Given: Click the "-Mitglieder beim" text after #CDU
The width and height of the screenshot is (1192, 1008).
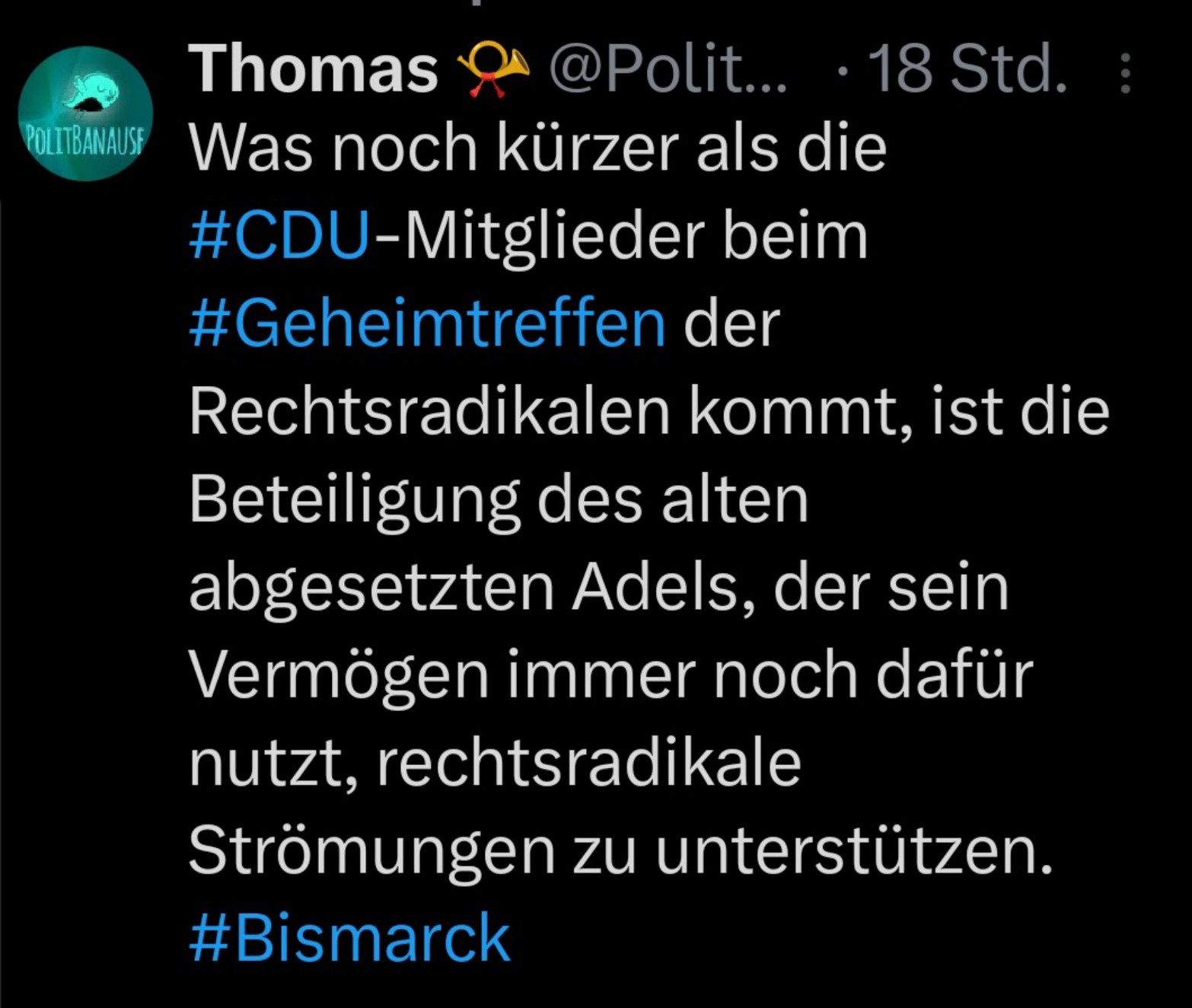Looking at the screenshot, I should click(x=620, y=235).
